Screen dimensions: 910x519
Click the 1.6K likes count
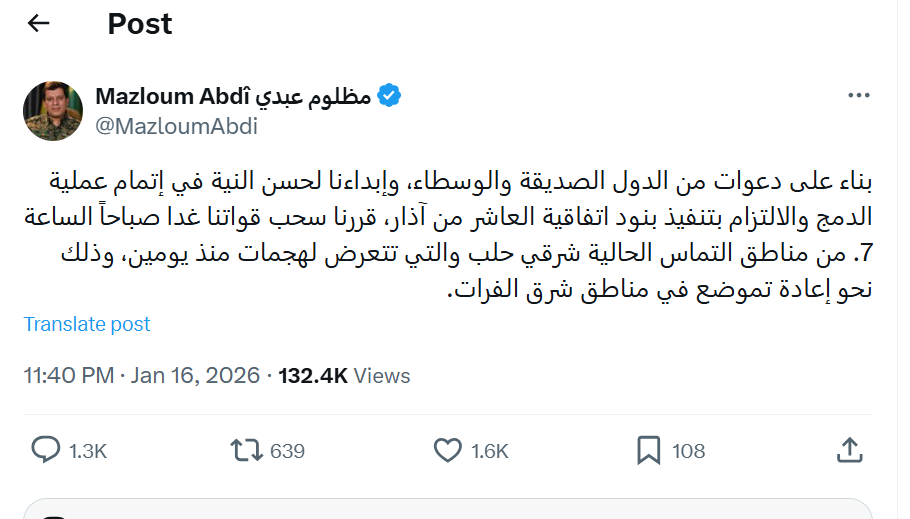[x=489, y=451]
